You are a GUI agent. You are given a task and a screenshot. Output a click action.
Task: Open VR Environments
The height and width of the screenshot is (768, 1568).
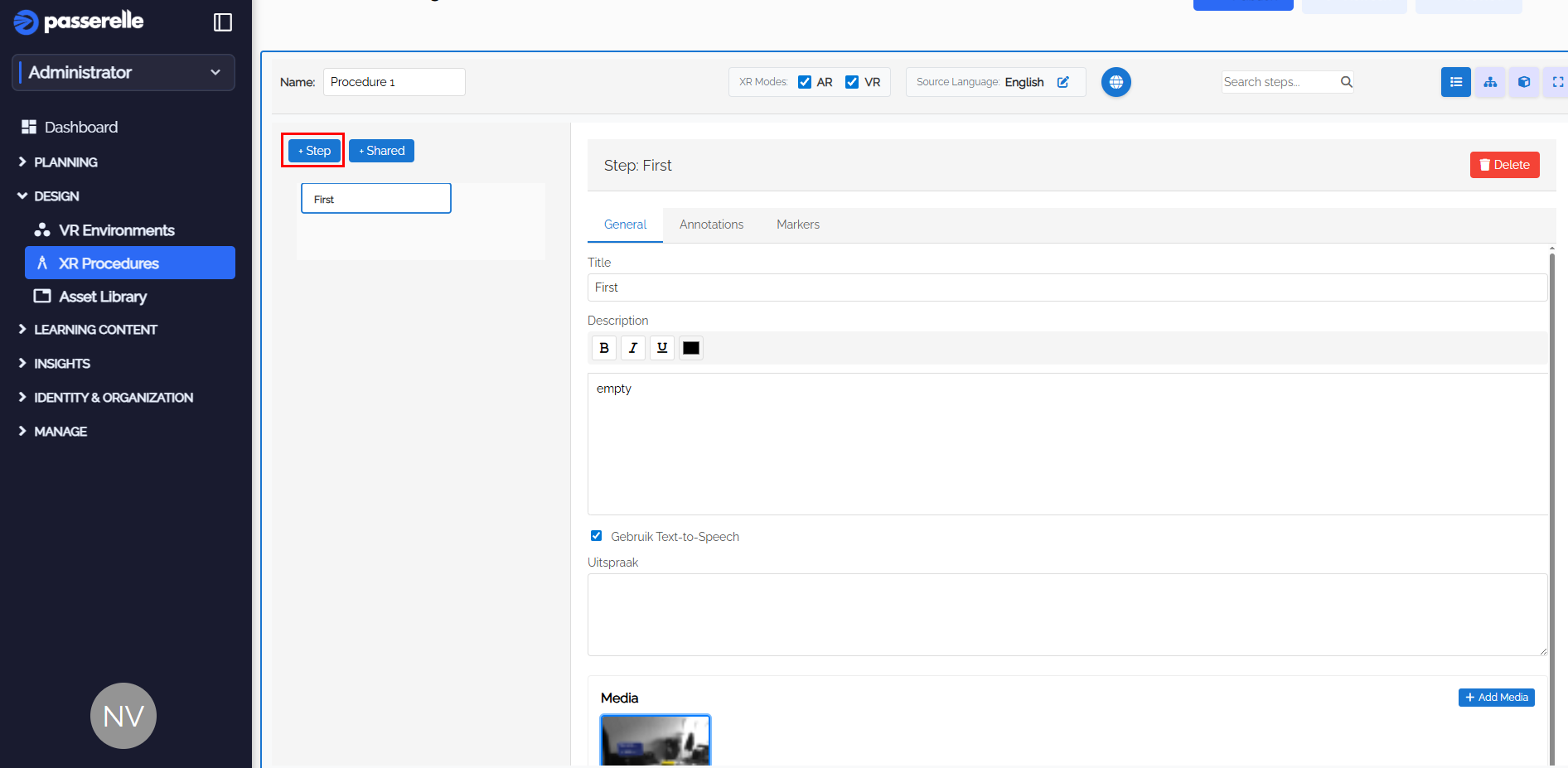coord(117,230)
